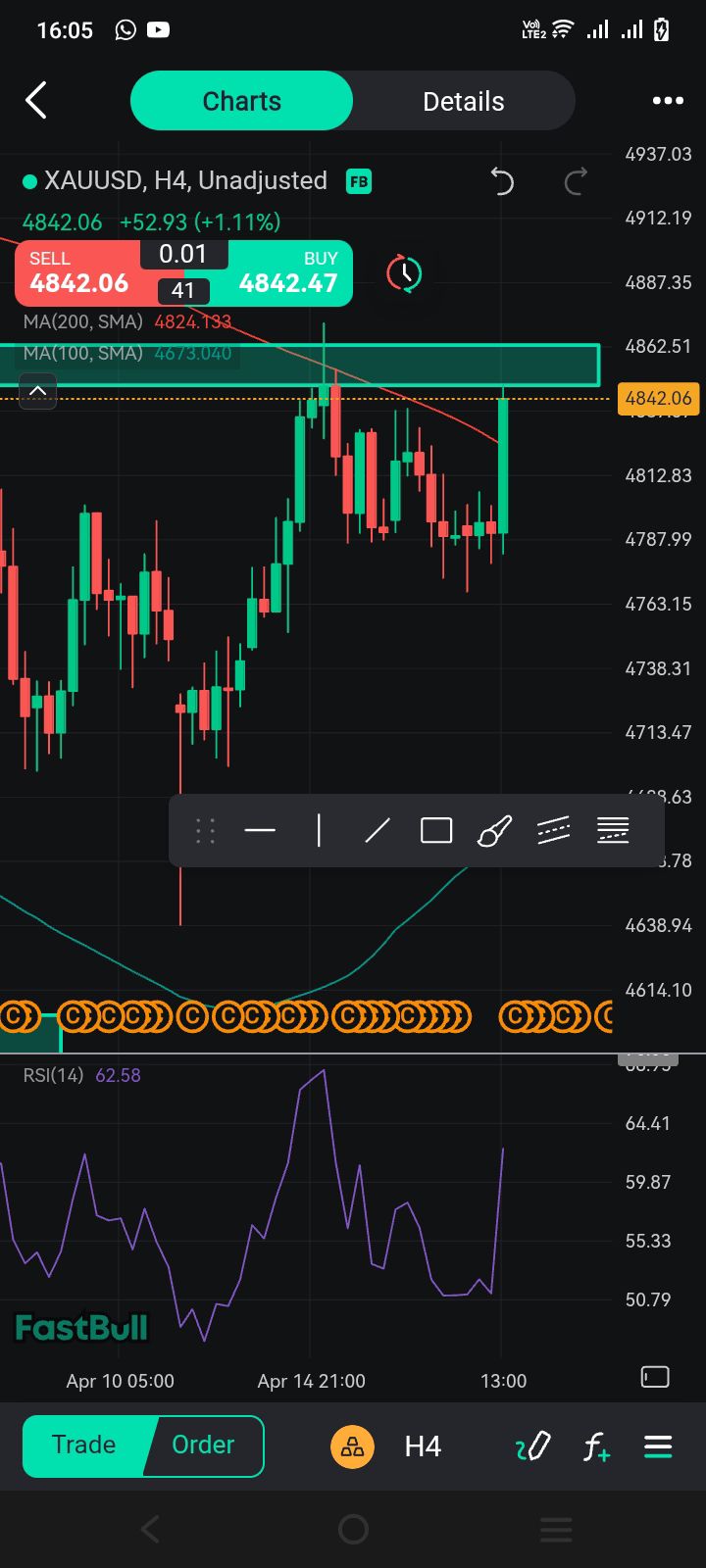706x1568 pixels.
Task: Open the chart settings hamburger menu
Action: pos(658,1446)
